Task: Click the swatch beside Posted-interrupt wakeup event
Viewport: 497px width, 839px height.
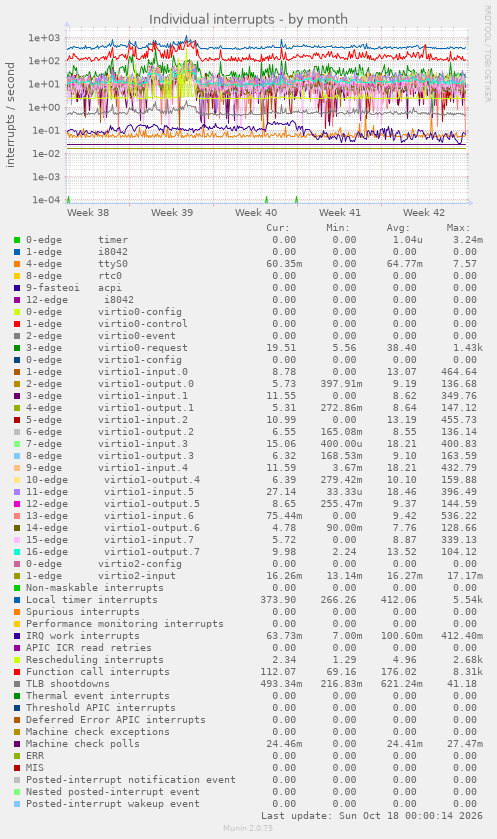Action: pos(17,804)
